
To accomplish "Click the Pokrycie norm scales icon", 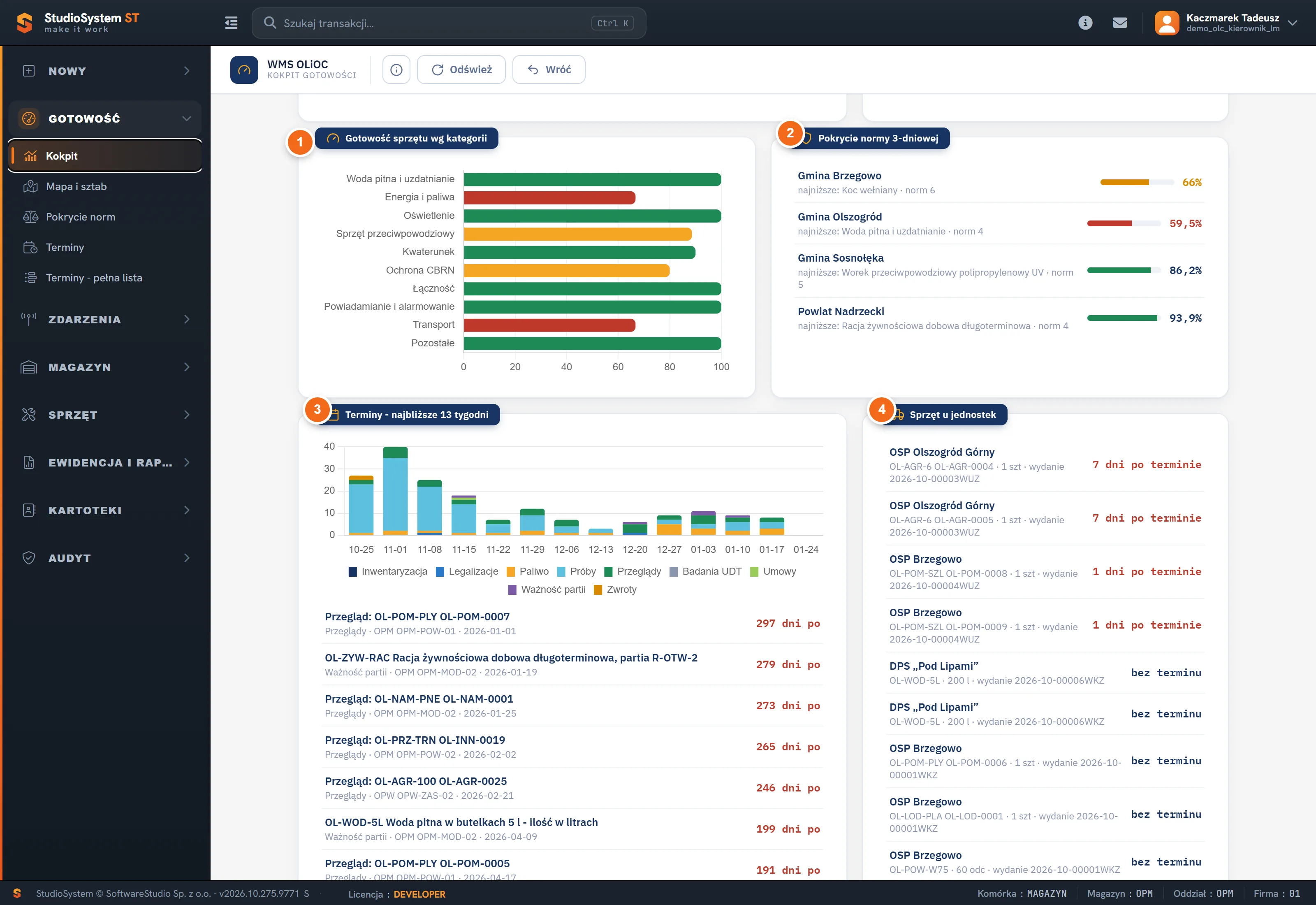I will coord(30,217).
